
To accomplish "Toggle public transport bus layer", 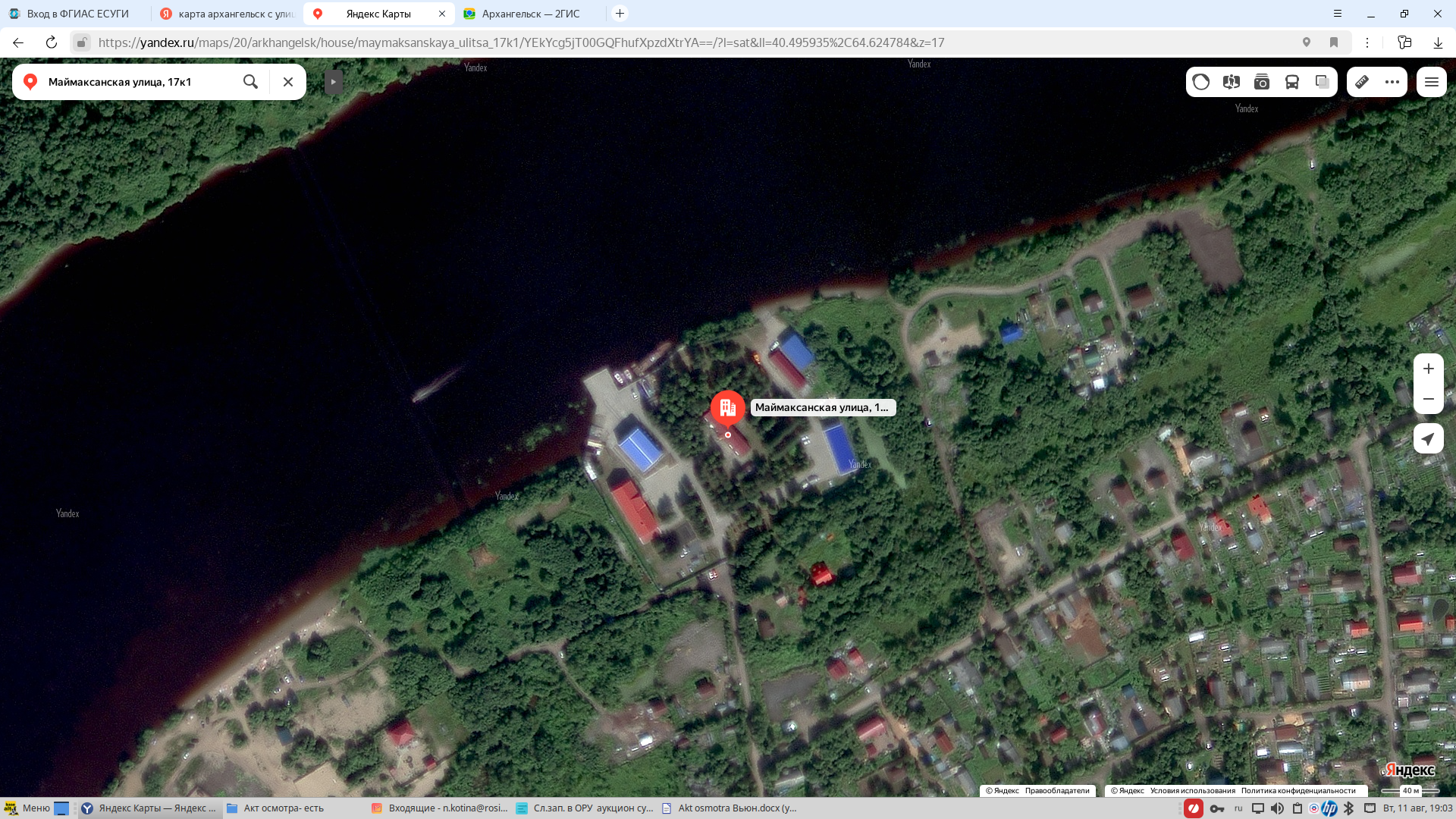I will point(1292,82).
